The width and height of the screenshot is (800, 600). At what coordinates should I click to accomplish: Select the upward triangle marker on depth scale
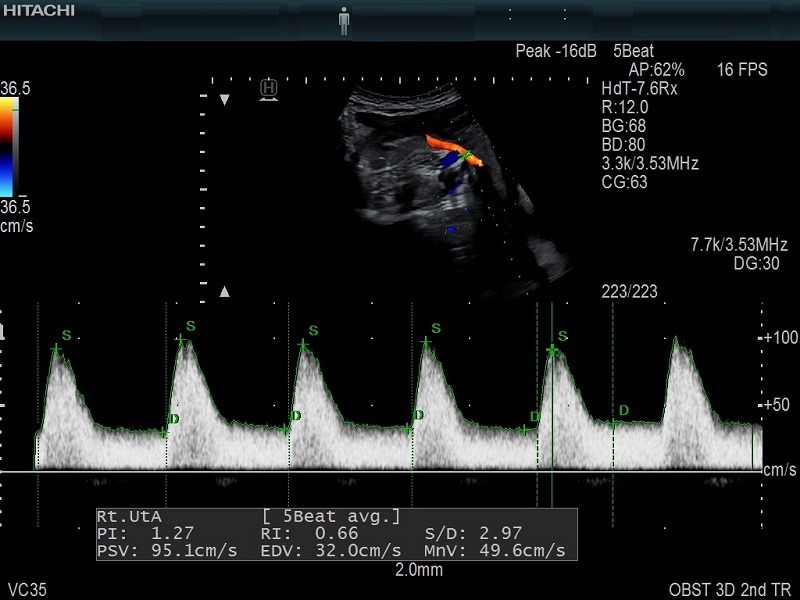(x=225, y=292)
